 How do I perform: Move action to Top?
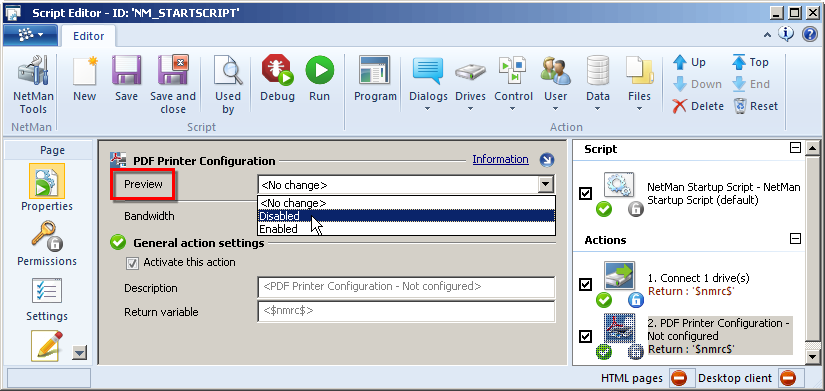click(x=750, y=63)
